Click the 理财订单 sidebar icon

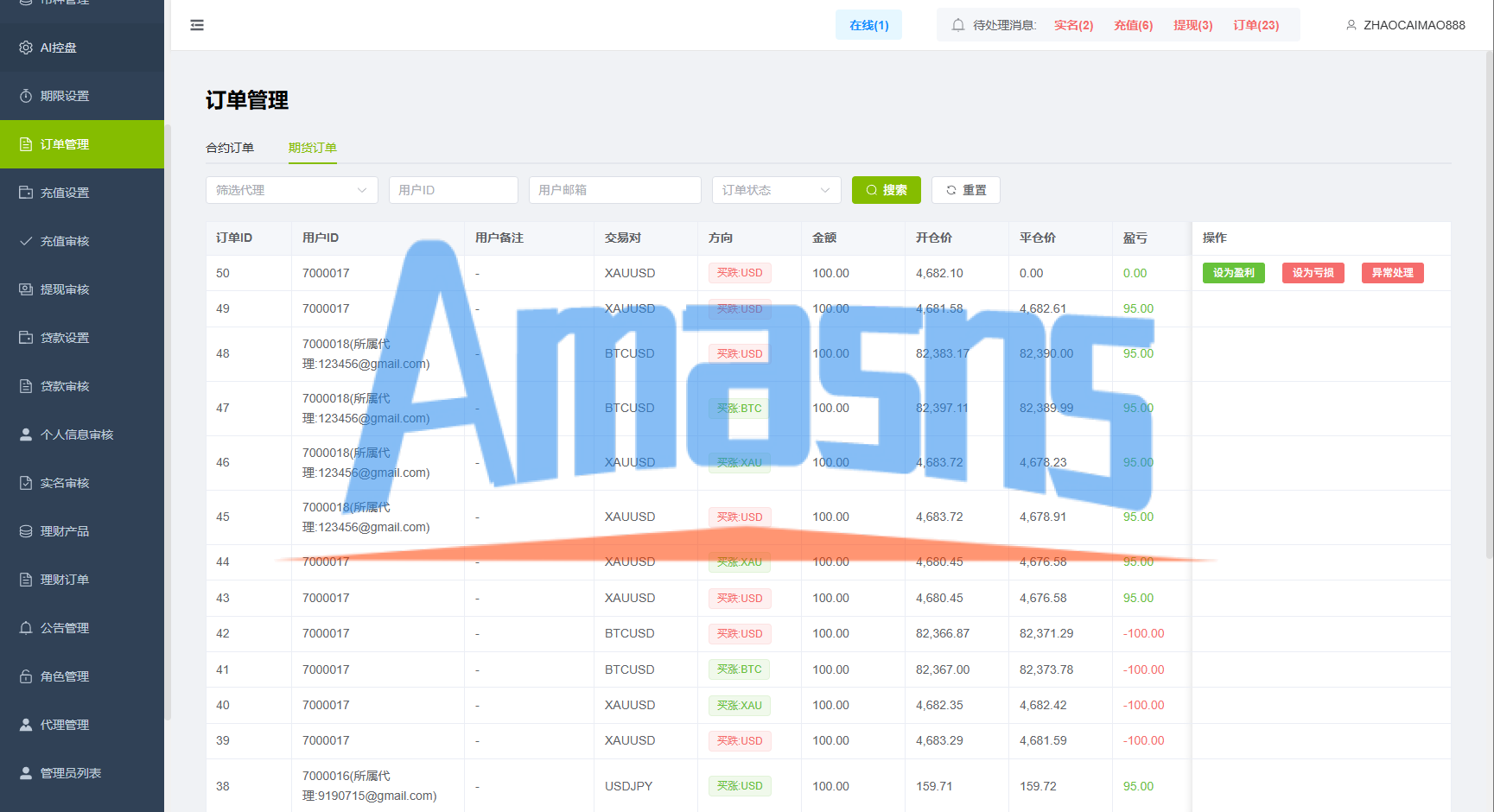click(26, 580)
